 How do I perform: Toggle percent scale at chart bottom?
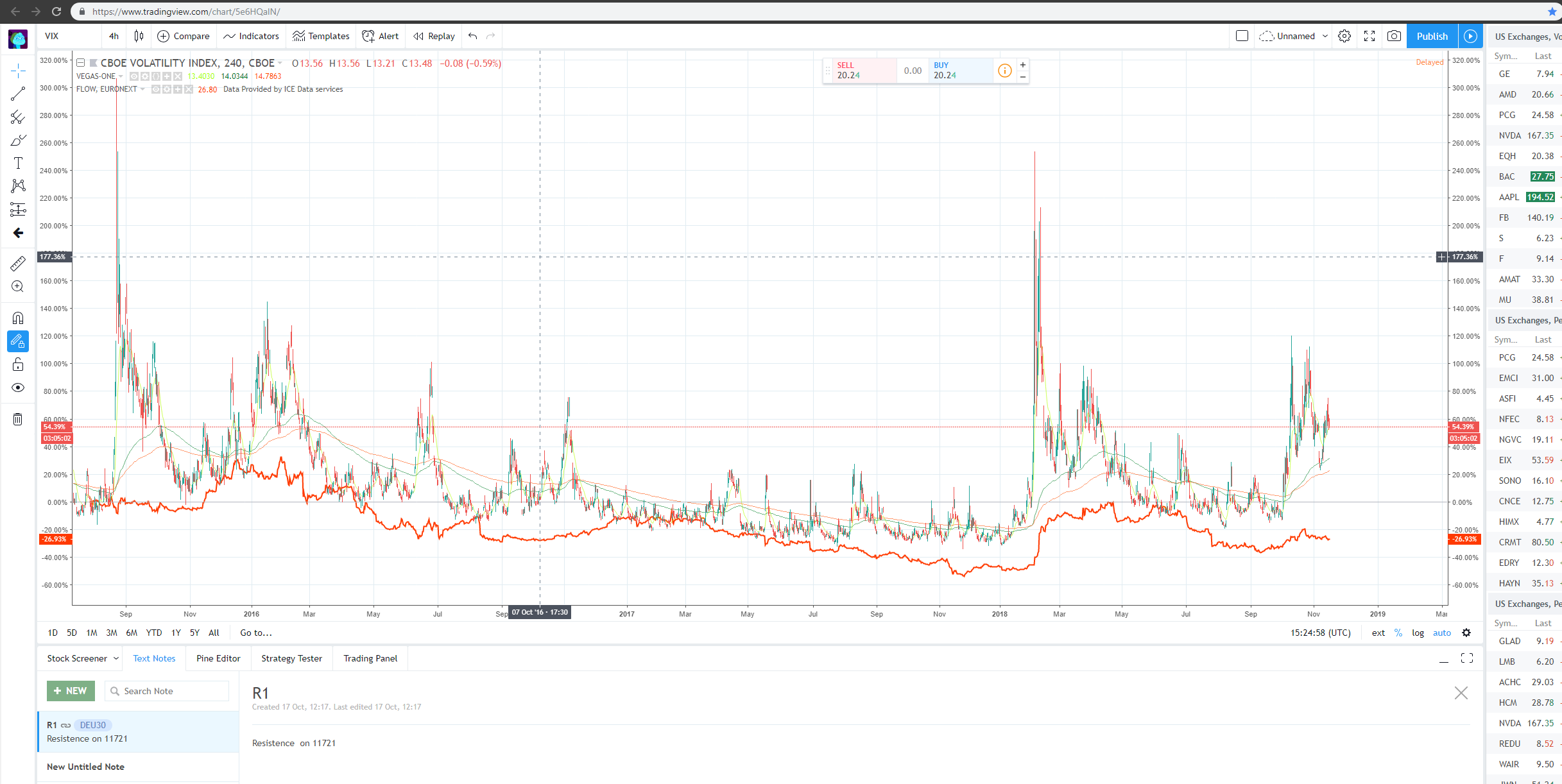click(x=1398, y=633)
